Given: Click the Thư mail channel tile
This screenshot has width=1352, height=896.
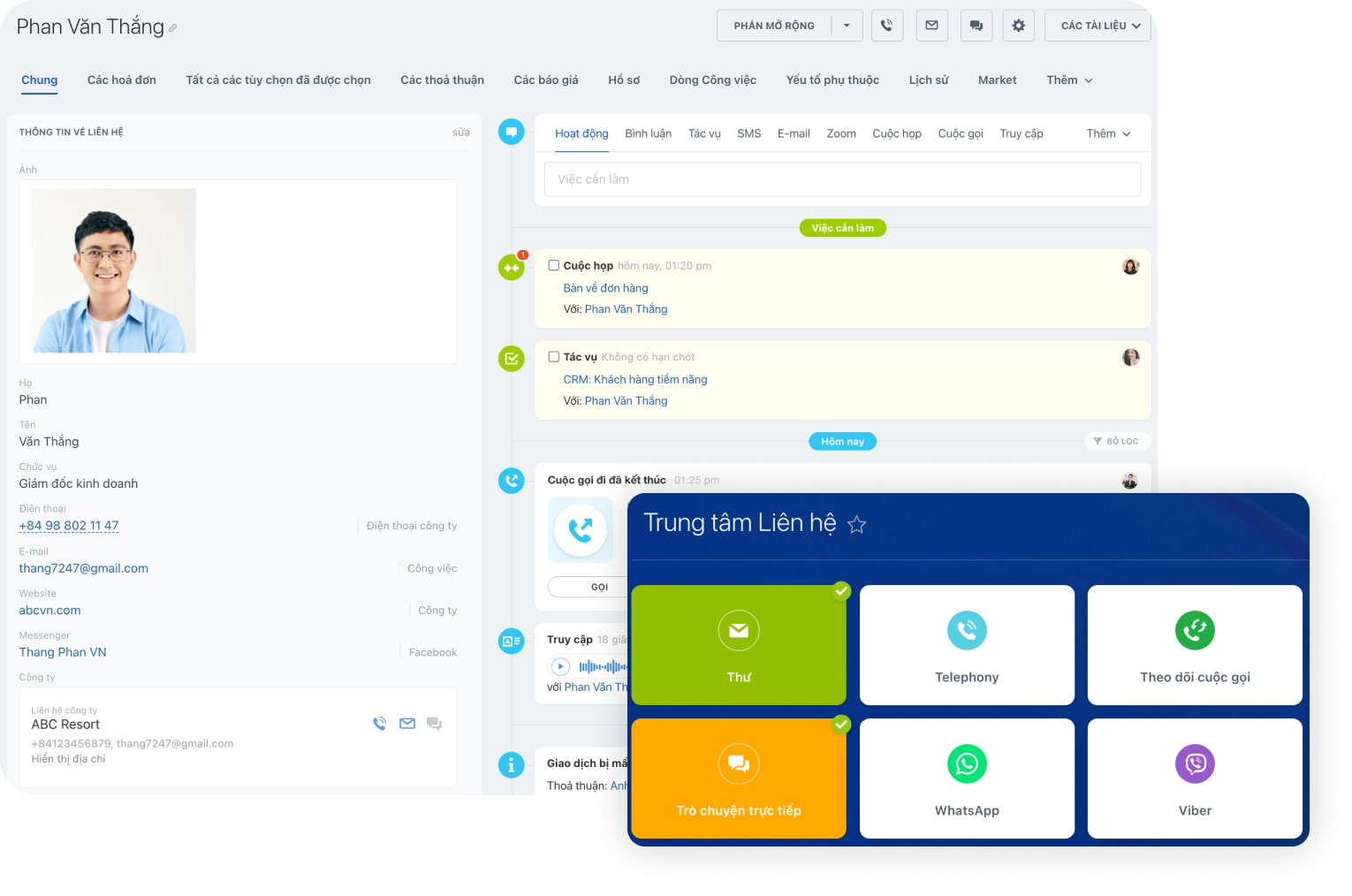Looking at the screenshot, I should tap(739, 645).
